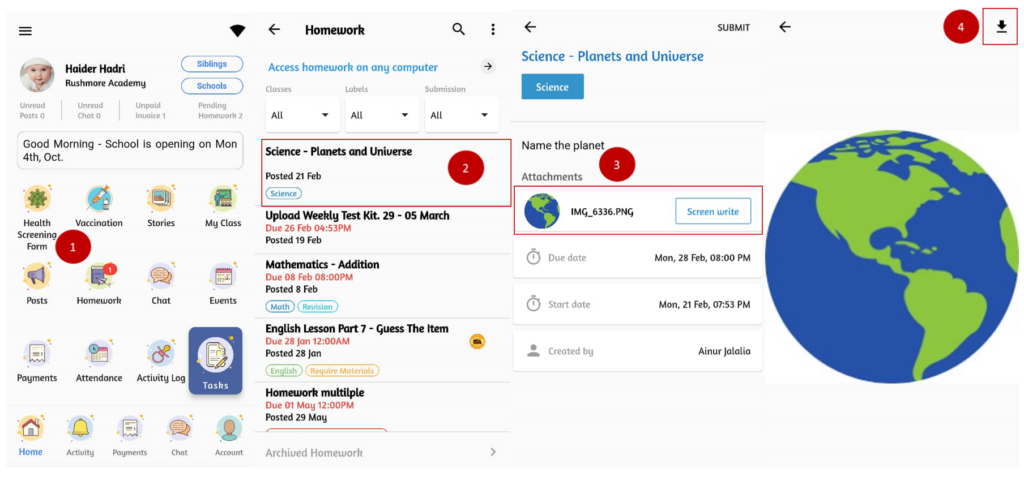The image size is (1024, 481).
Task: Tap the SUBMIT button
Action: tap(733, 28)
